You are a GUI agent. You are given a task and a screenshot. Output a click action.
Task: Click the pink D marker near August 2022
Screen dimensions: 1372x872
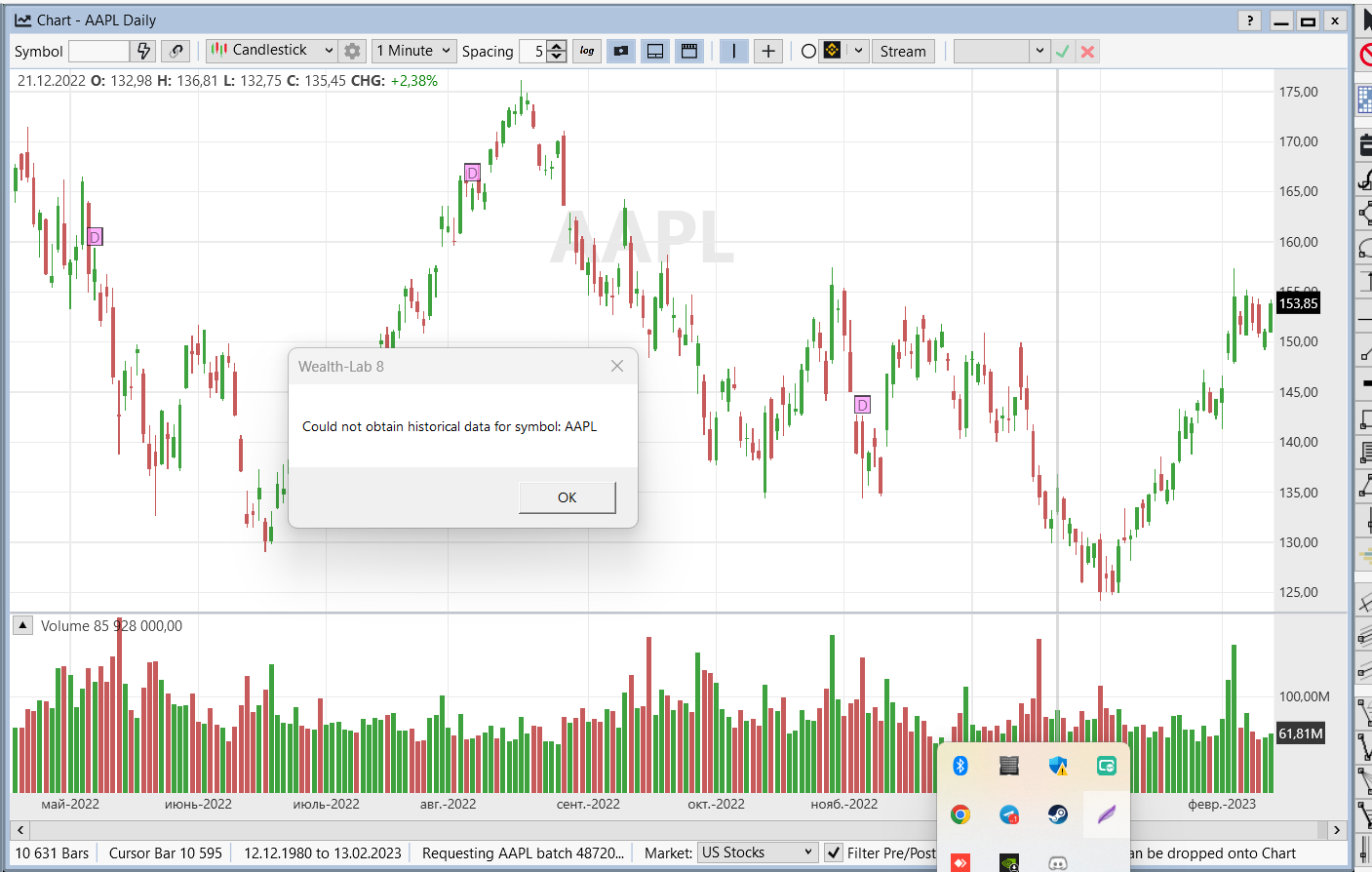coord(472,173)
